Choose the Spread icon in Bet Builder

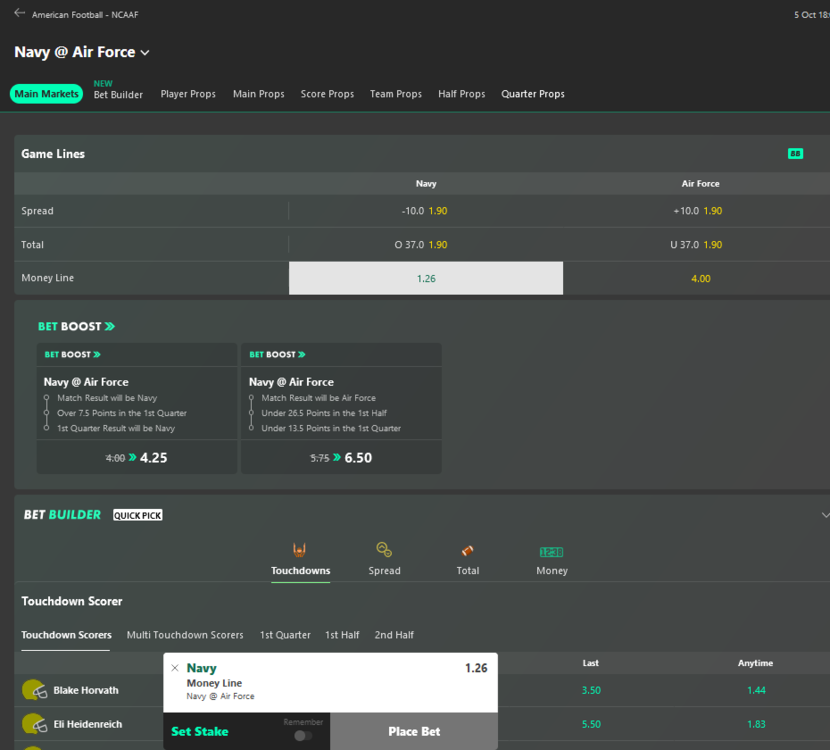pos(384,551)
